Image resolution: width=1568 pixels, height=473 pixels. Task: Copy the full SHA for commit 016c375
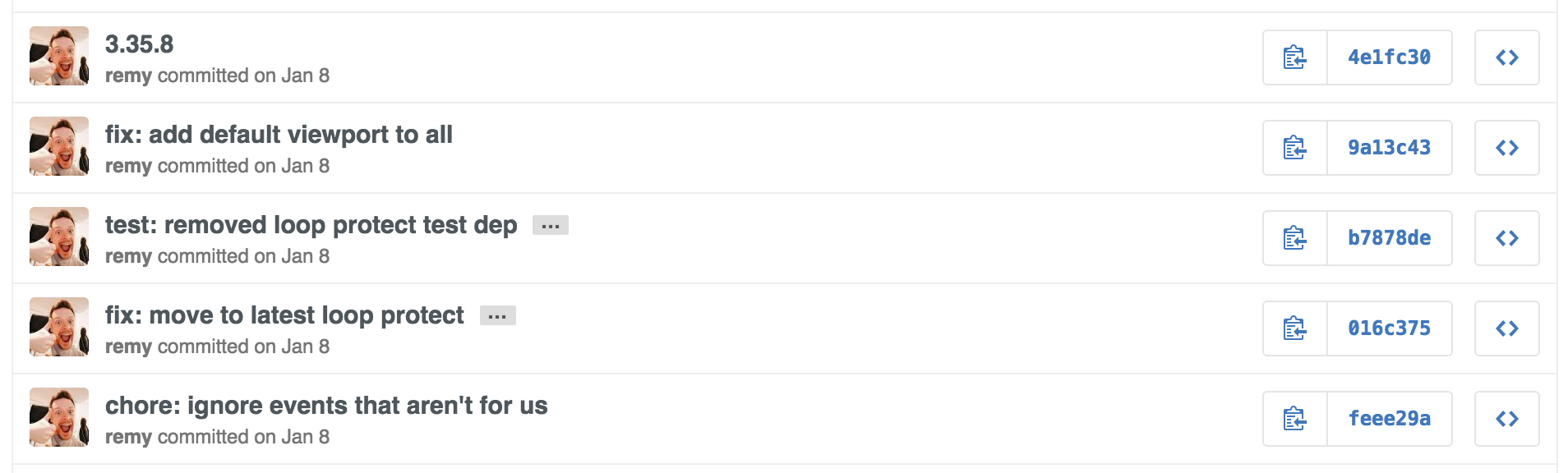coord(1295,328)
